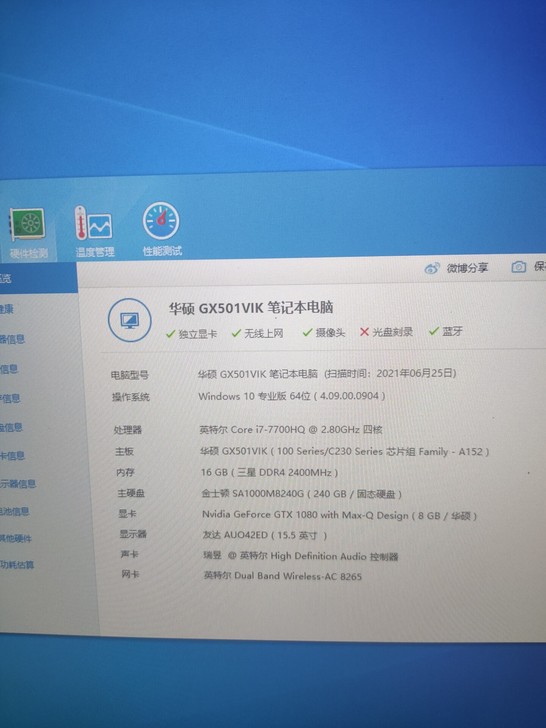The width and height of the screenshot is (546, 728).
Task: Click the 操作系统 row label
Action: click(130, 397)
